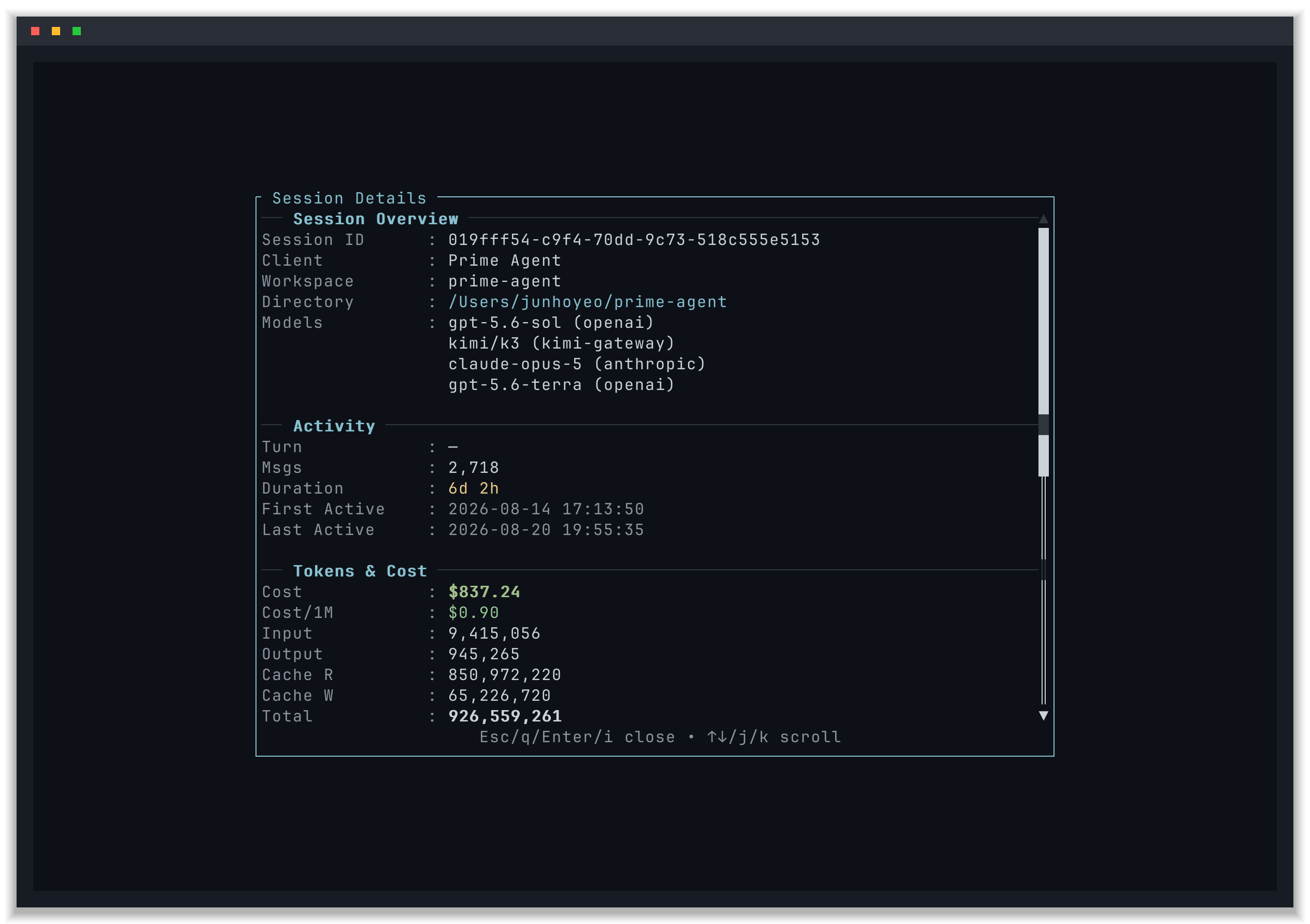The height and width of the screenshot is (924, 1310).
Task: Click the Output tokens value 945,265
Action: [484, 654]
